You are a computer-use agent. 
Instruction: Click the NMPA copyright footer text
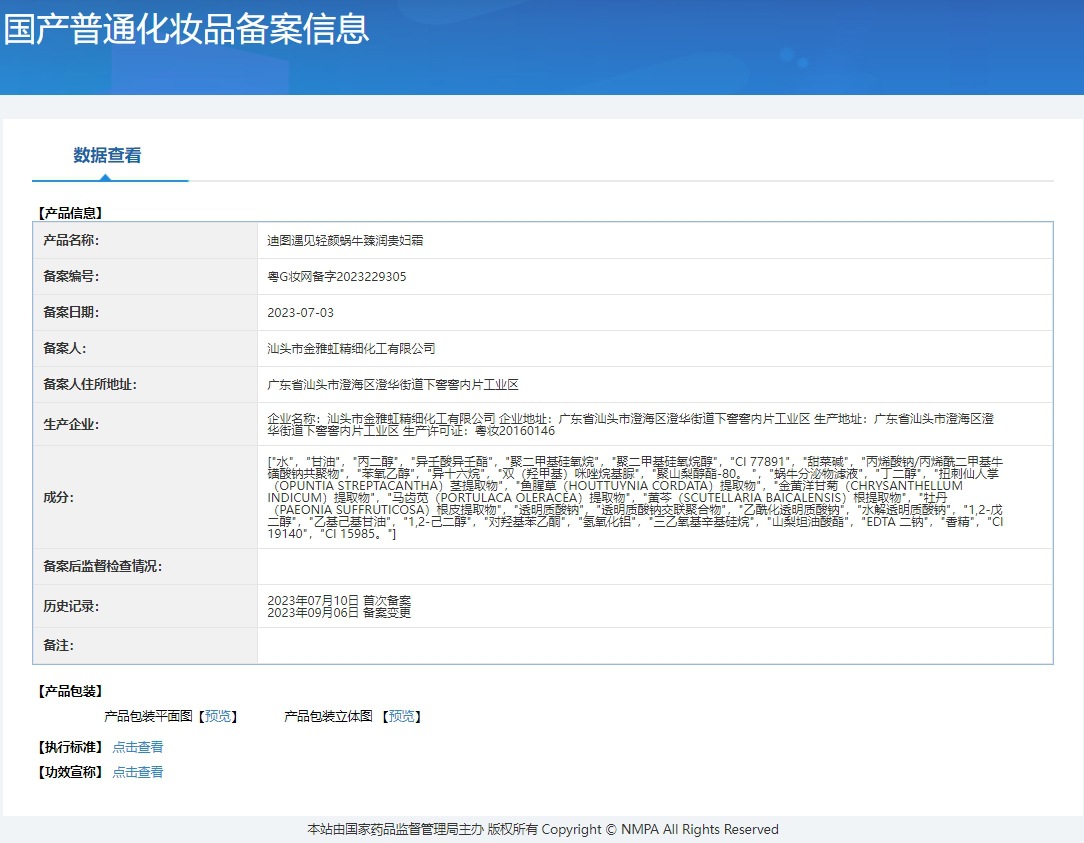pos(542,829)
